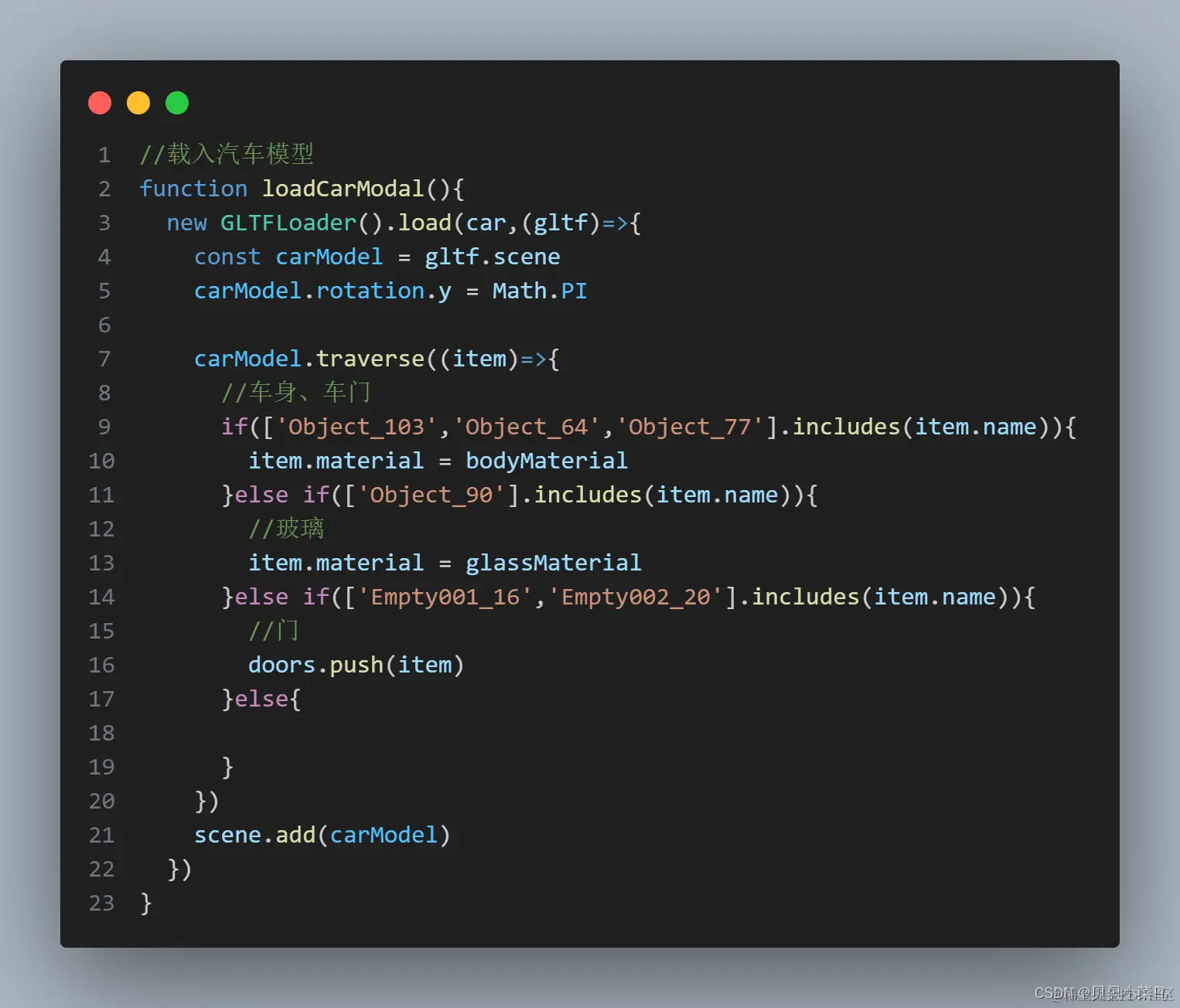Click 'const' keyword on line 4

227,257
